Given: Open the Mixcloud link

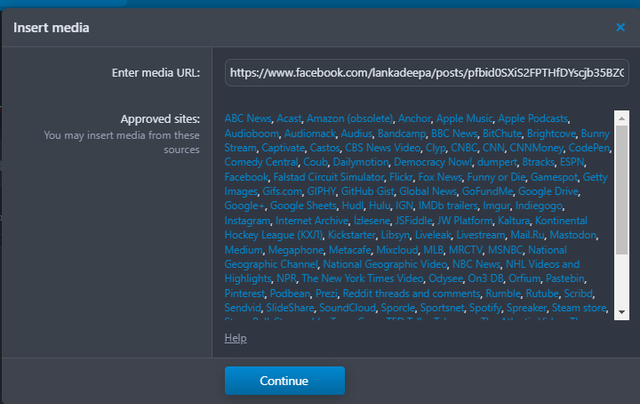Looking at the screenshot, I should 397,250.
